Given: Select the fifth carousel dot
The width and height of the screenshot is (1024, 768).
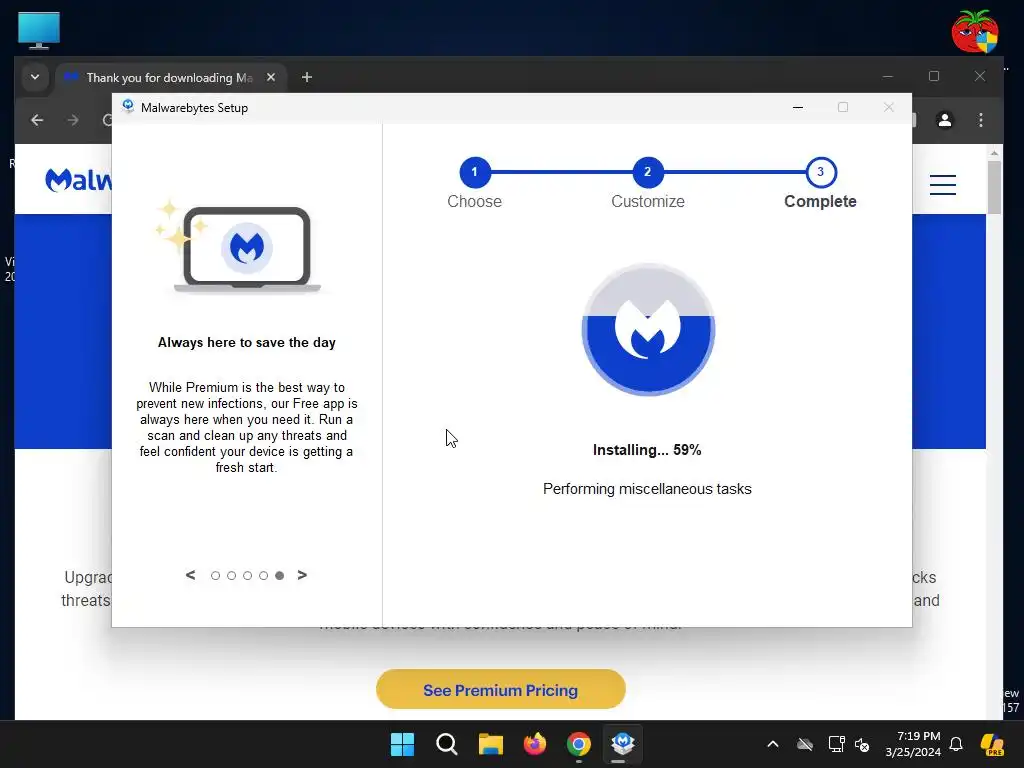Looking at the screenshot, I should tap(280, 575).
